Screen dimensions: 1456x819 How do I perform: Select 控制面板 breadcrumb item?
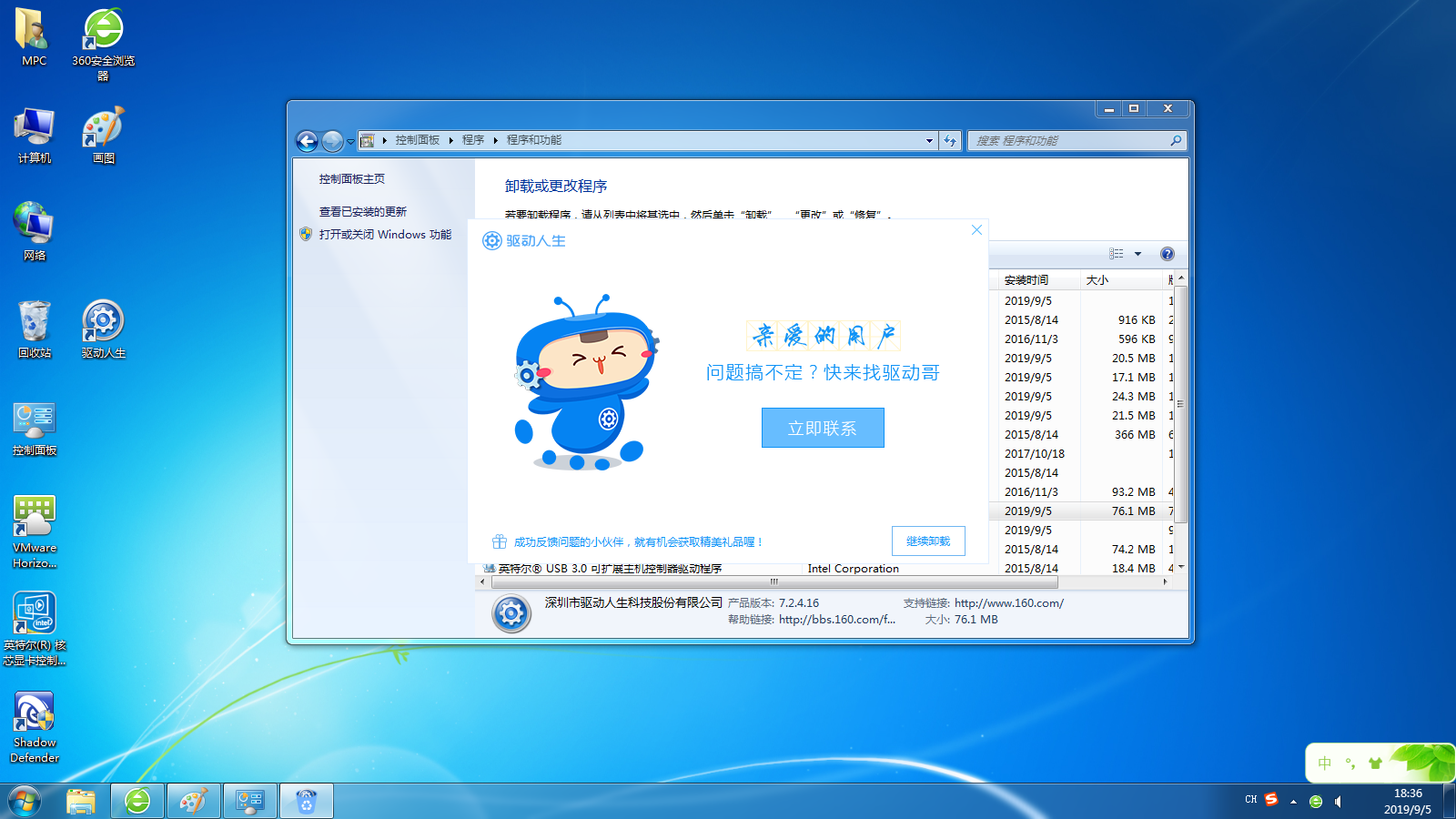pyautogui.click(x=418, y=140)
